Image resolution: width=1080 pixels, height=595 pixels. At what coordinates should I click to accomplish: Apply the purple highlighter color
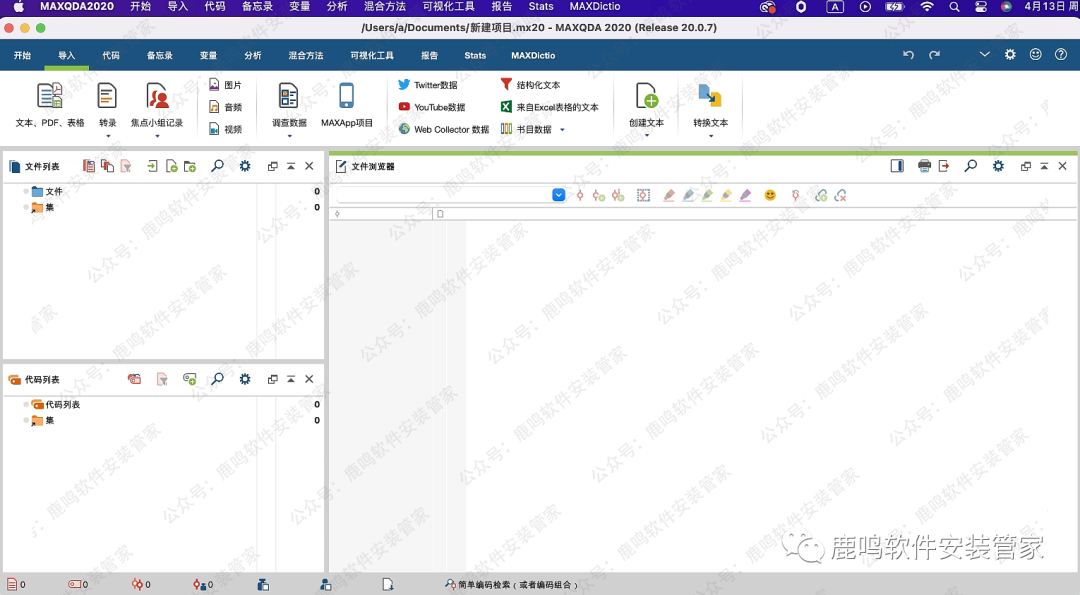click(745, 196)
